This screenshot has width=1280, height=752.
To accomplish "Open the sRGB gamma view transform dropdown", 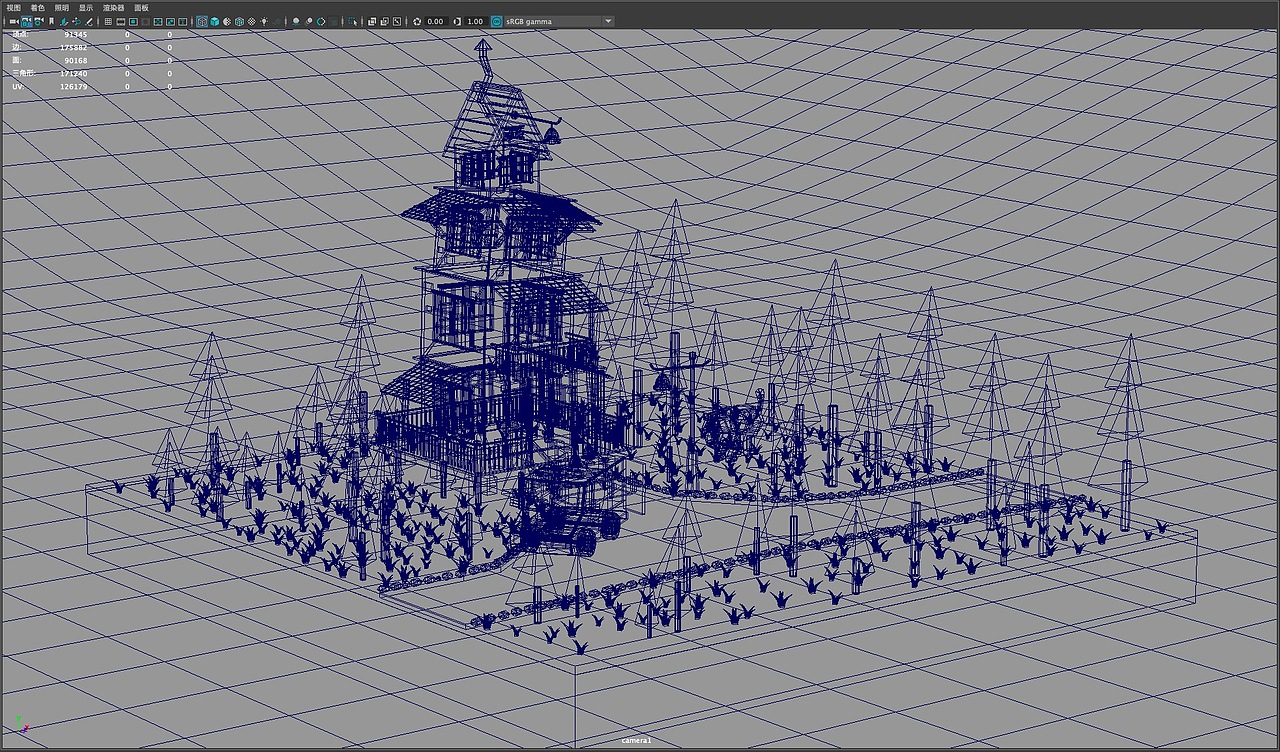I will pyautogui.click(x=559, y=21).
